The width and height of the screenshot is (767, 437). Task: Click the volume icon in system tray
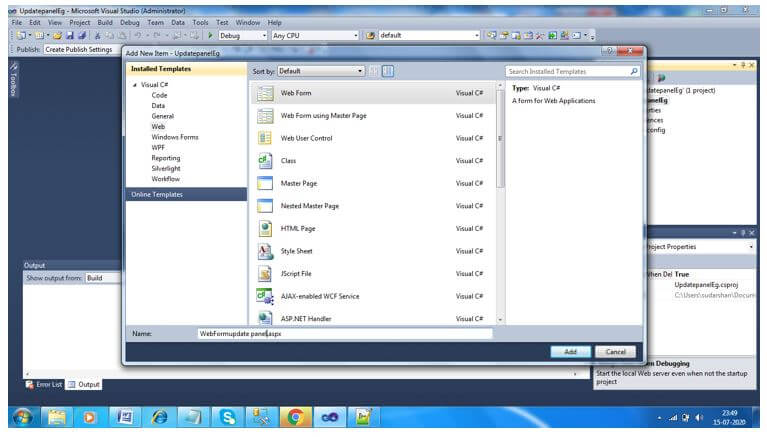(x=699, y=418)
